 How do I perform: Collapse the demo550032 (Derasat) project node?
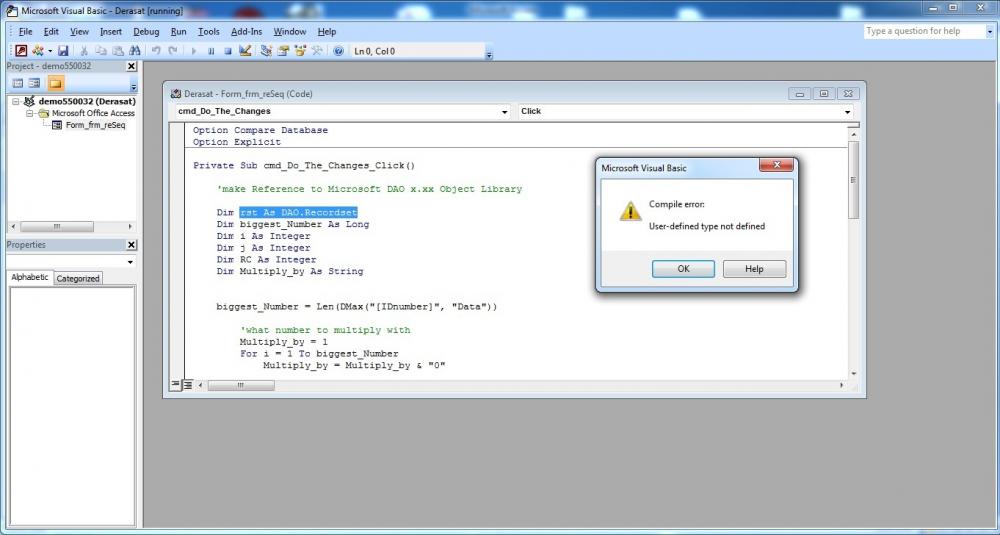16,101
